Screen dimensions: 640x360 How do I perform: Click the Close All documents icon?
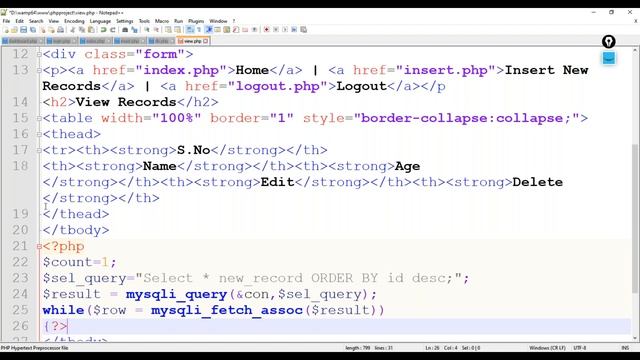coord(51,30)
